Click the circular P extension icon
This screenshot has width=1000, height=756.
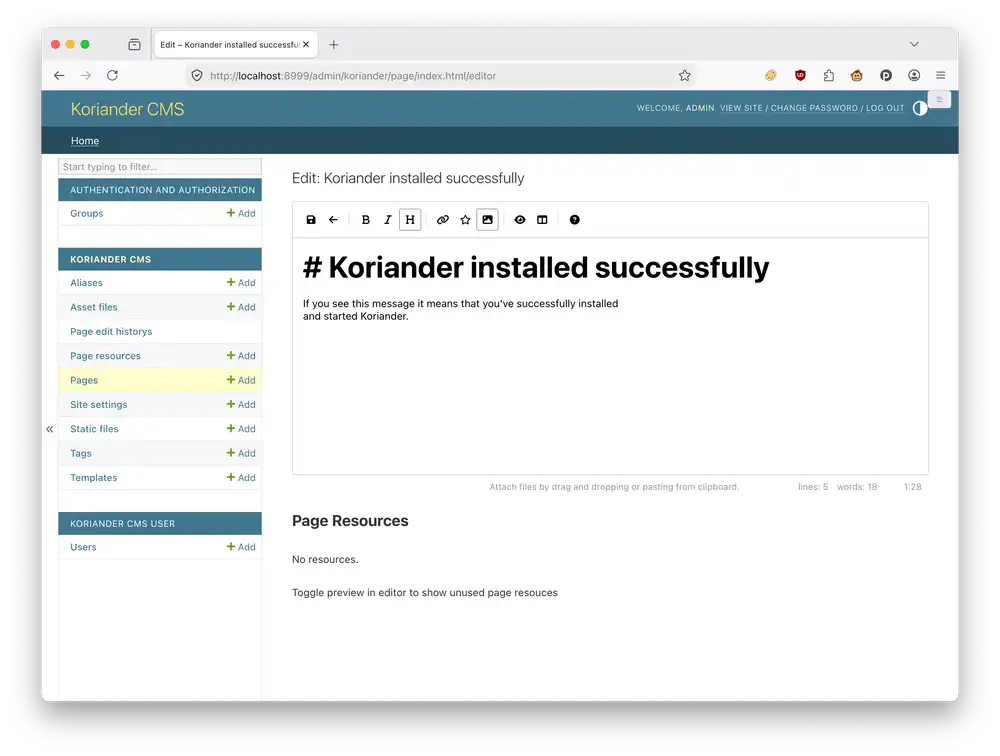[886, 75]
